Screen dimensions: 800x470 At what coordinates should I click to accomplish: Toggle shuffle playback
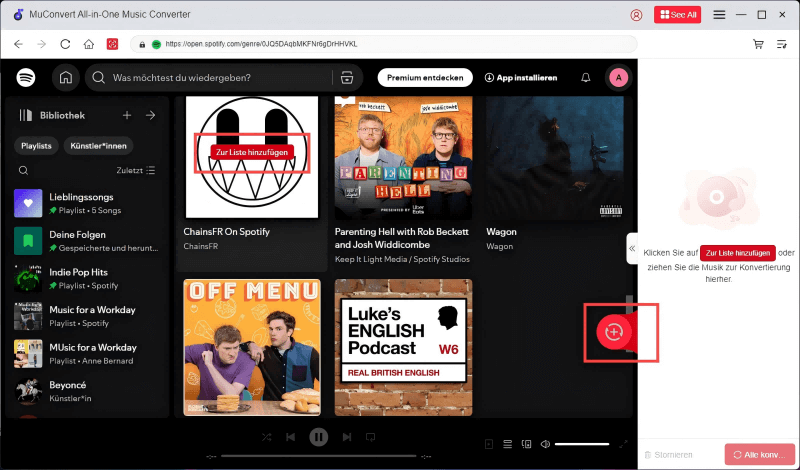[x=267, y=437]
